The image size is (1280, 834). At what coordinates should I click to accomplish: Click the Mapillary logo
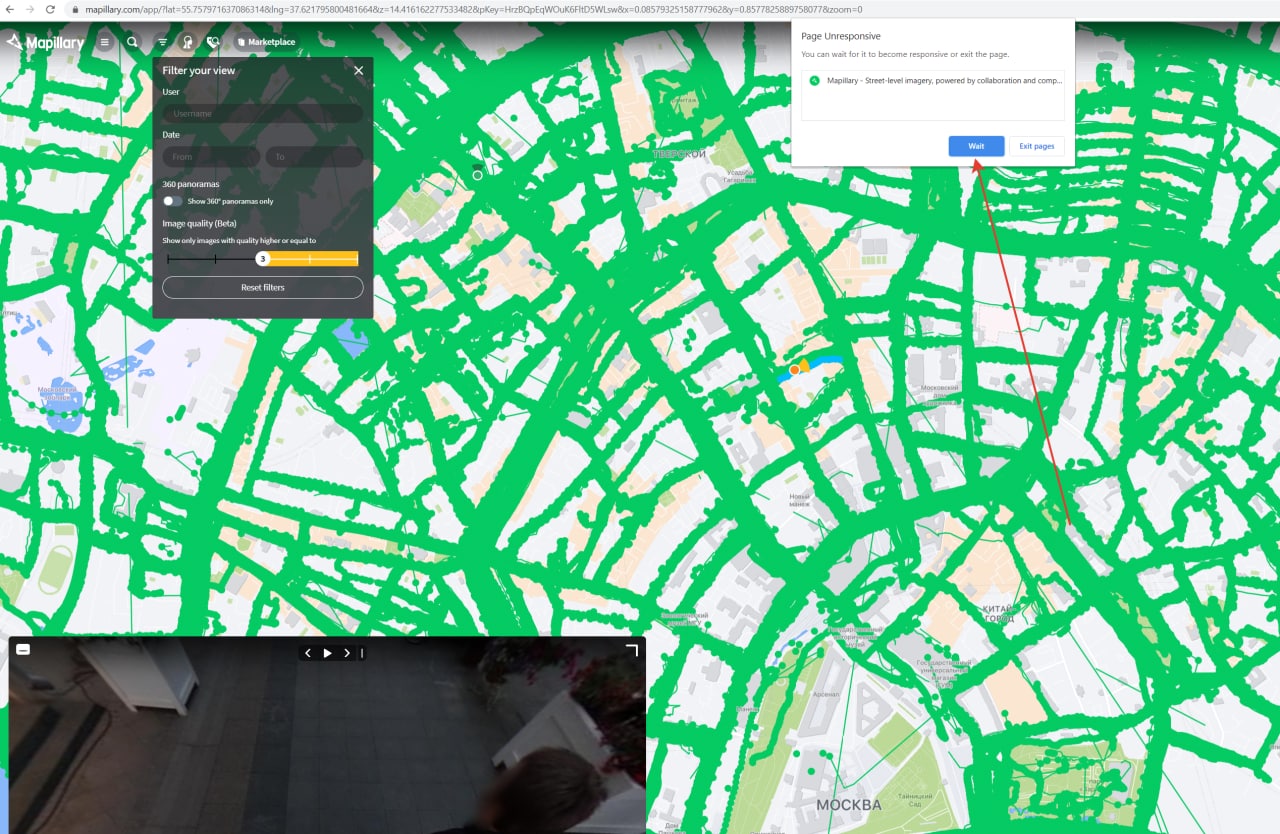(x=45, y=43)
